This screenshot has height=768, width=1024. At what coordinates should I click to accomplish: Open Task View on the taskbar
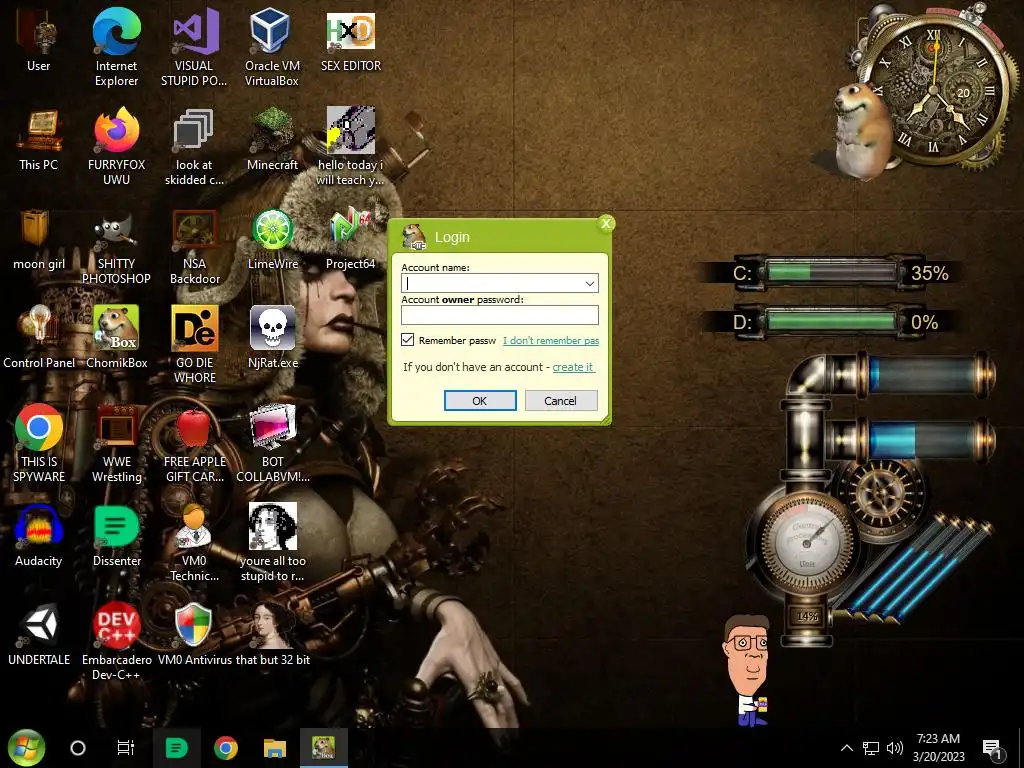(x=125, y=748)
